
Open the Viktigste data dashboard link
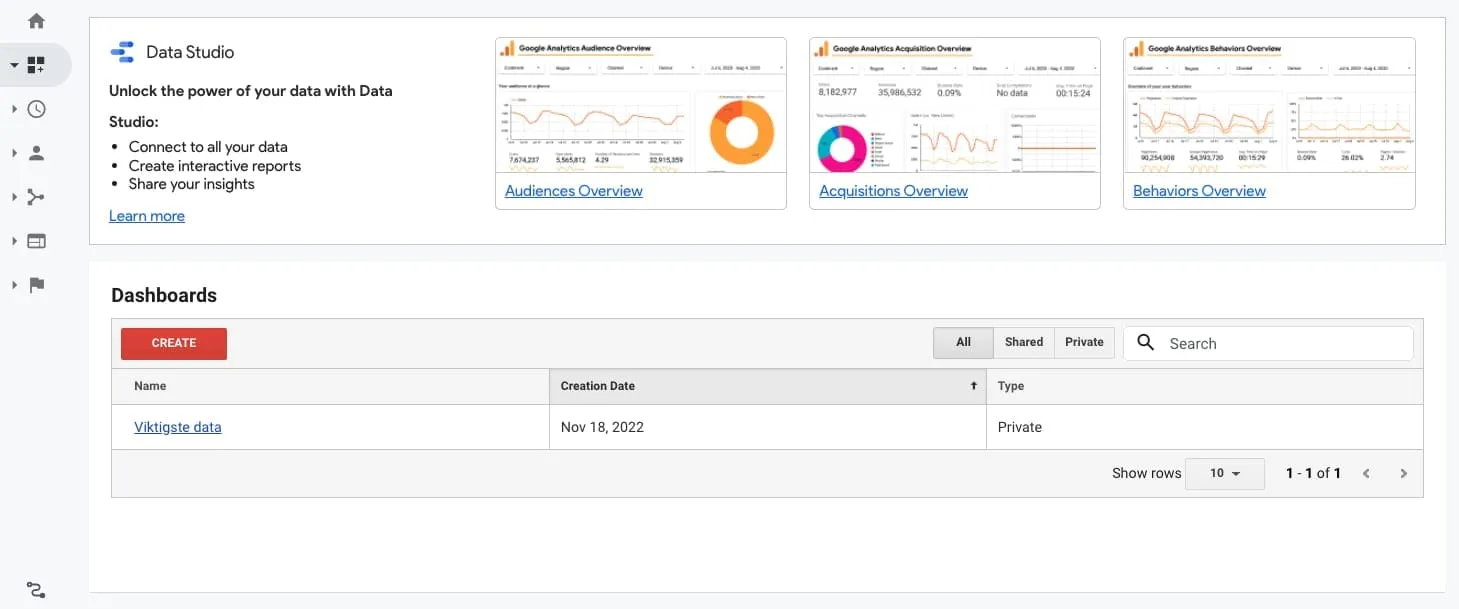pyautogui.click(x=178, y=427)
